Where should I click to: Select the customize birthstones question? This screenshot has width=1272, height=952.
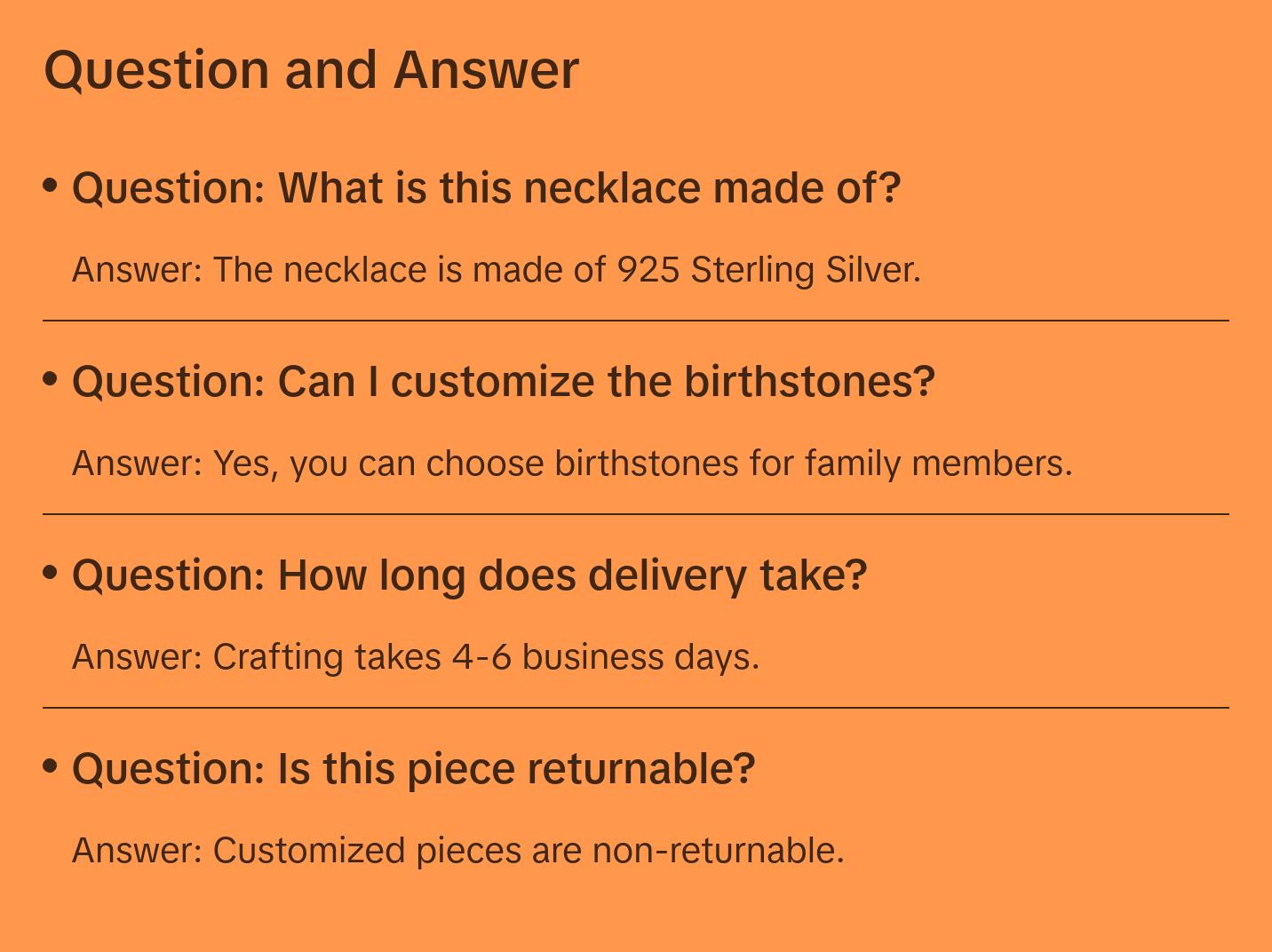tap(503, 382)
